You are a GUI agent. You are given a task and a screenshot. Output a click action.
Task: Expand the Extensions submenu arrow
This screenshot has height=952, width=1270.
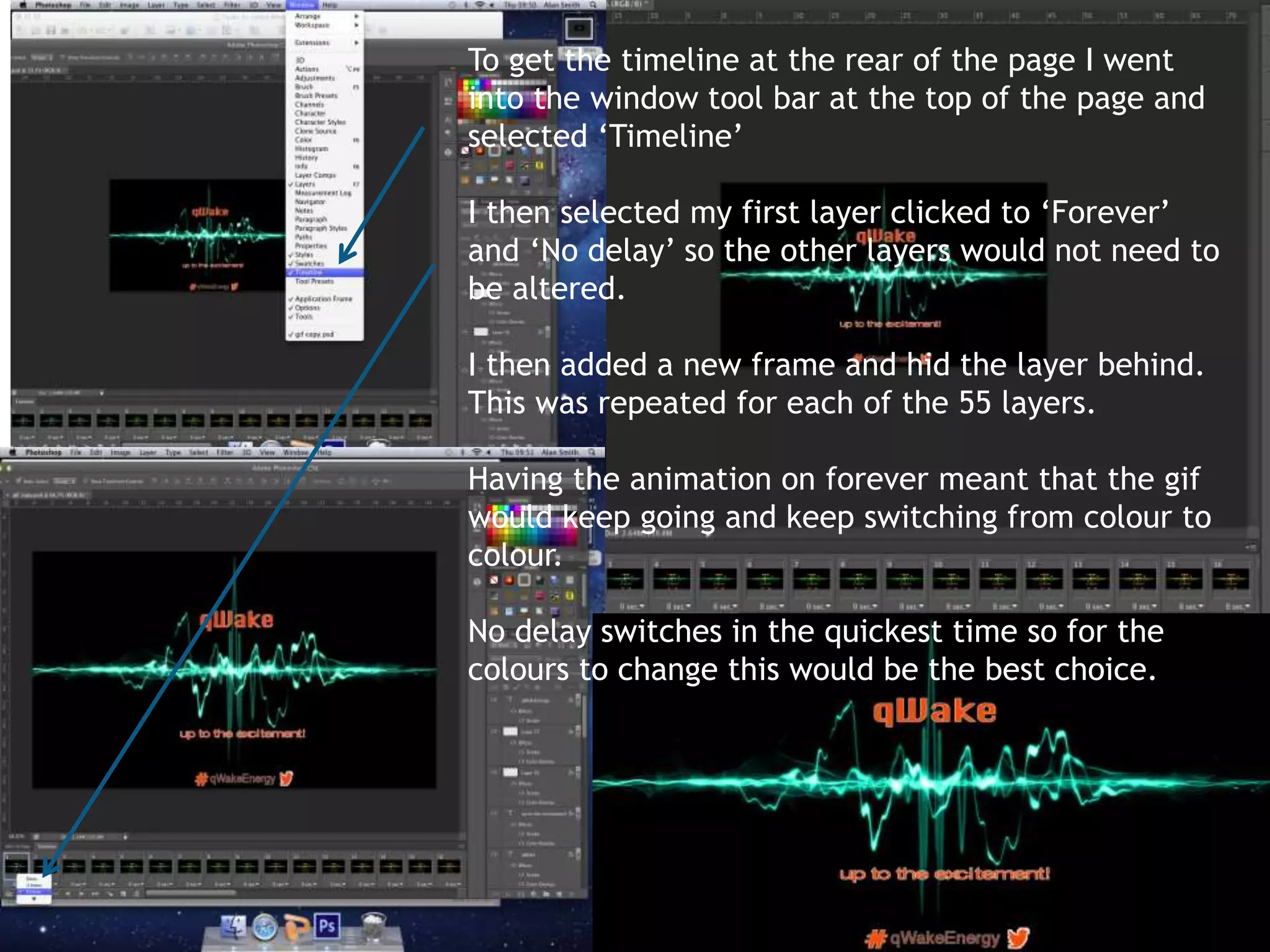tap(357, 43)
